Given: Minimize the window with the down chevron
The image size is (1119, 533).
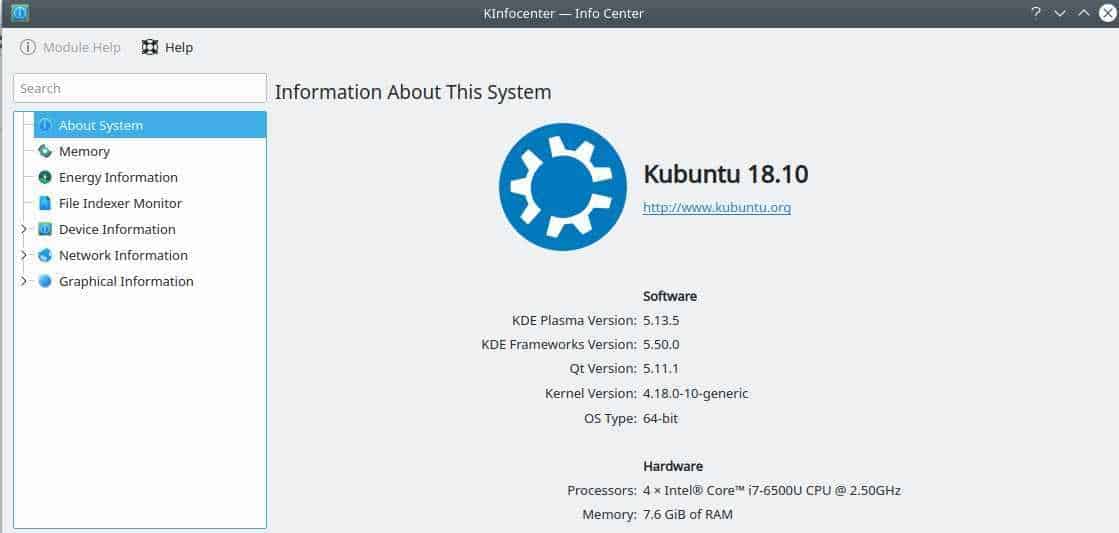Looking at the screenshot, I should click(x=1060, y=13).
